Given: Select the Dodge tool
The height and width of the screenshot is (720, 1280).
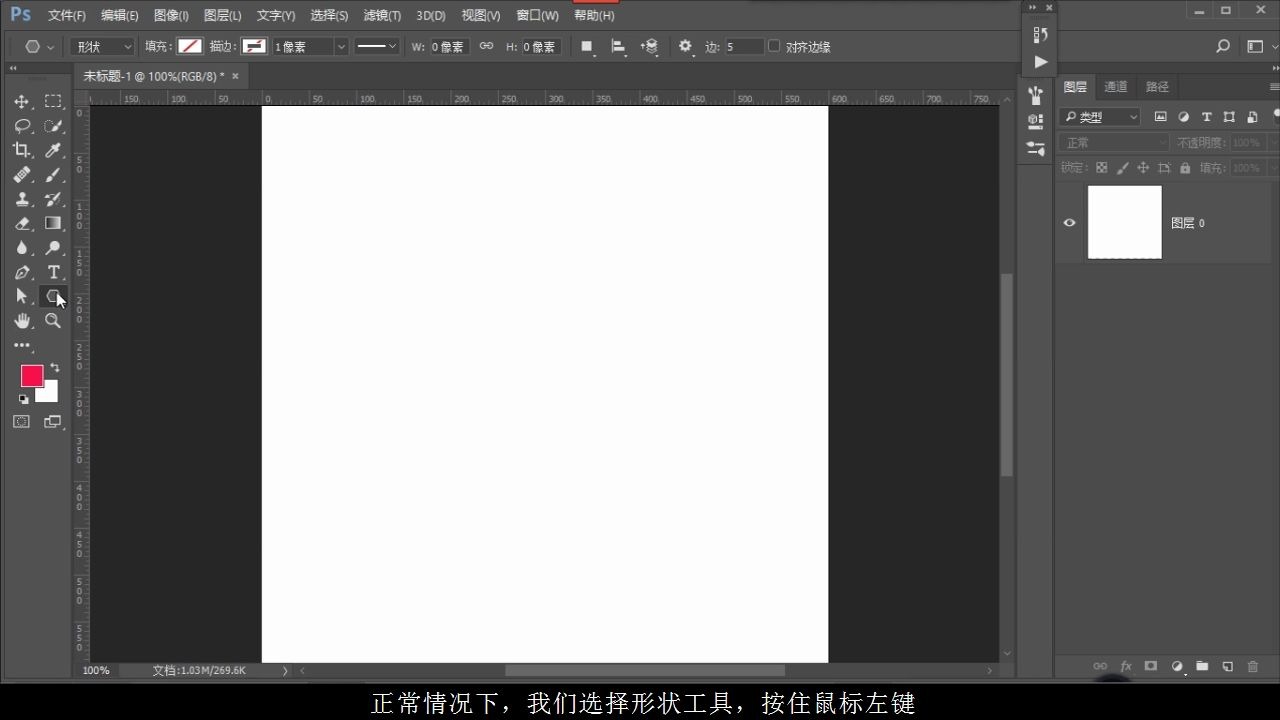Looking at the screenshot, I should click(53, 248).
